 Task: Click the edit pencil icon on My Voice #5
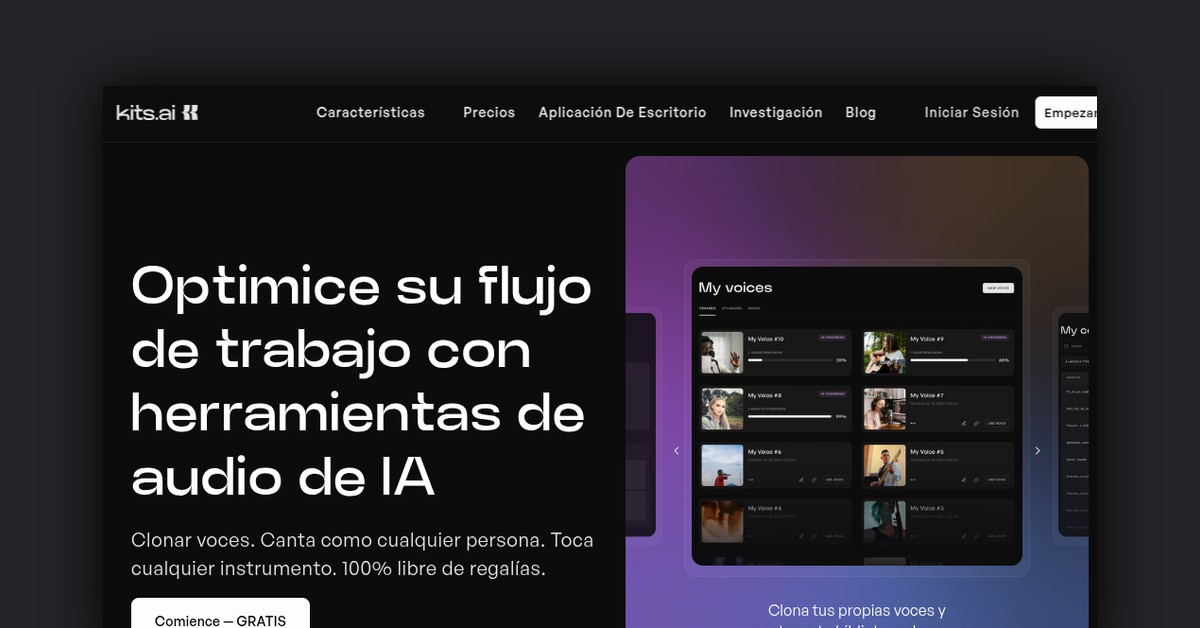[x=964, y=480]
